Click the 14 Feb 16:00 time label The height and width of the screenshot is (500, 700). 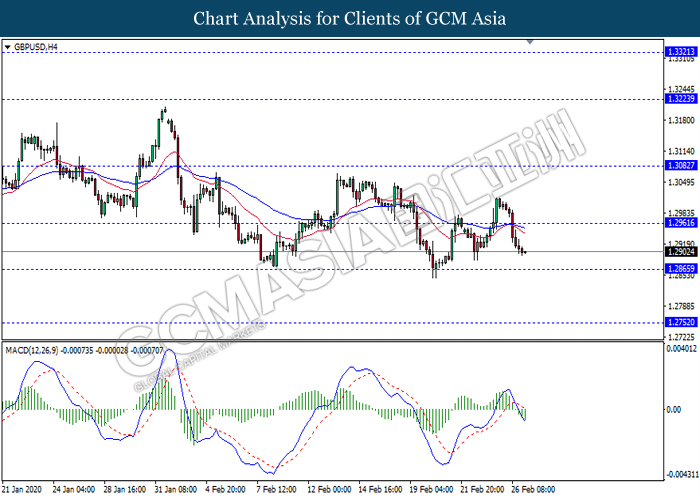380,490
